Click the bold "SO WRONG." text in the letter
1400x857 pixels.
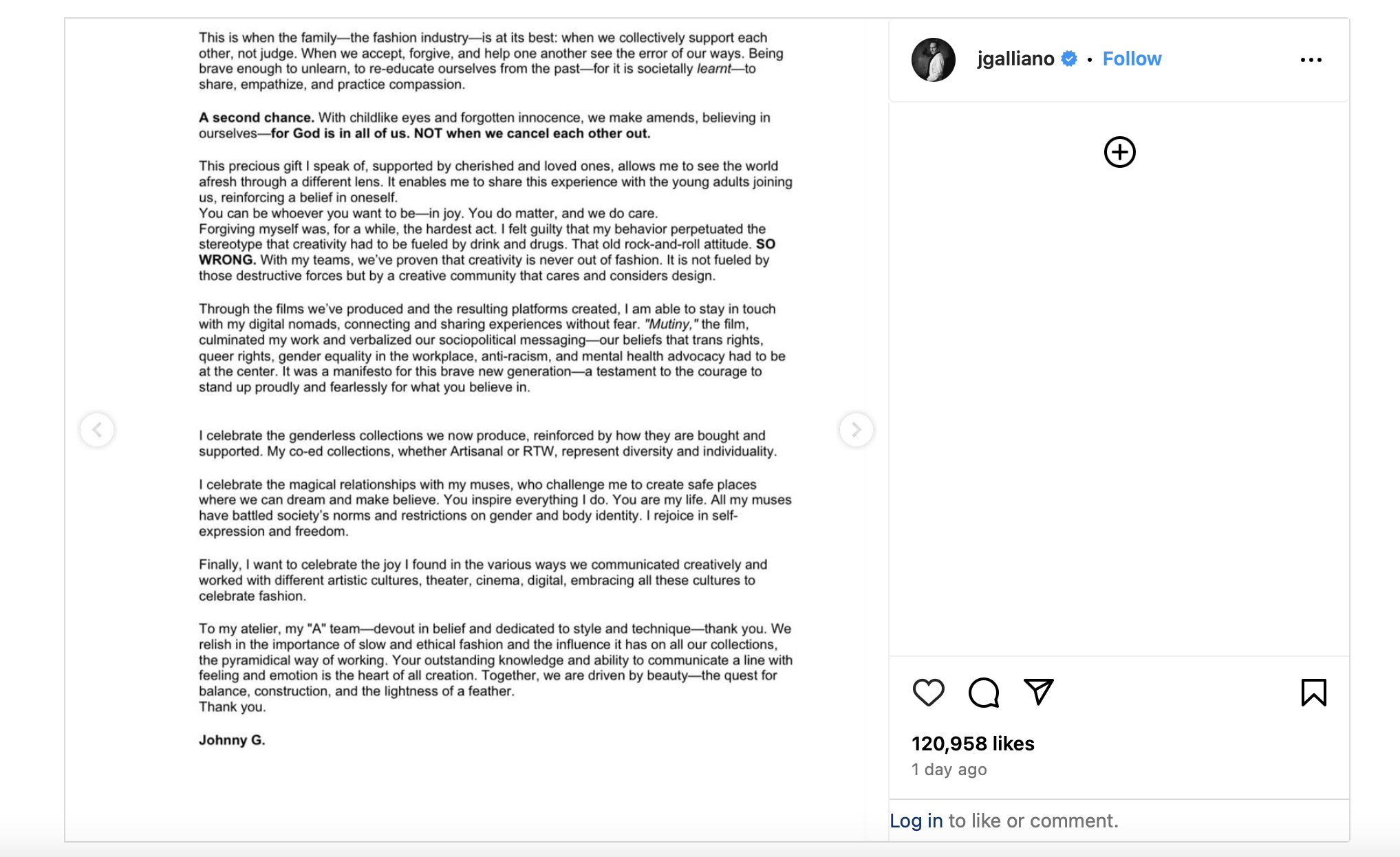coord(227,260)
